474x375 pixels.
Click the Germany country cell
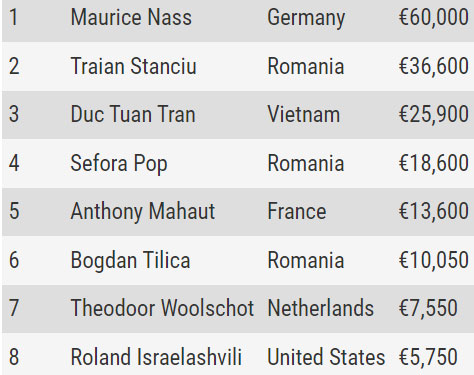click(306, 19)
